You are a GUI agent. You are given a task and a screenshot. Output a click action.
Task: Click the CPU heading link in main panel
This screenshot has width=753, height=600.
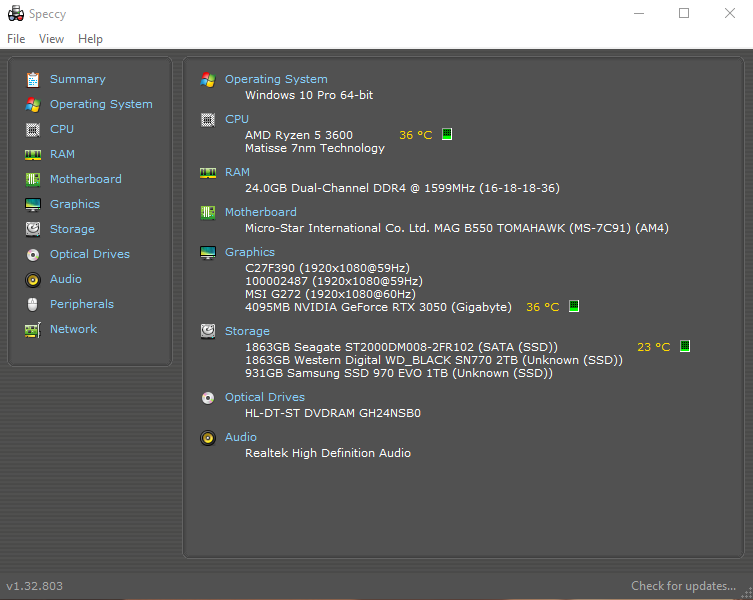click(x=237, y=119)
